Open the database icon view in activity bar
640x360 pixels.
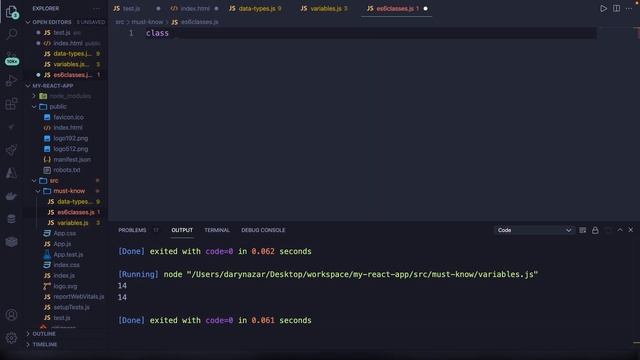(11, 219)
